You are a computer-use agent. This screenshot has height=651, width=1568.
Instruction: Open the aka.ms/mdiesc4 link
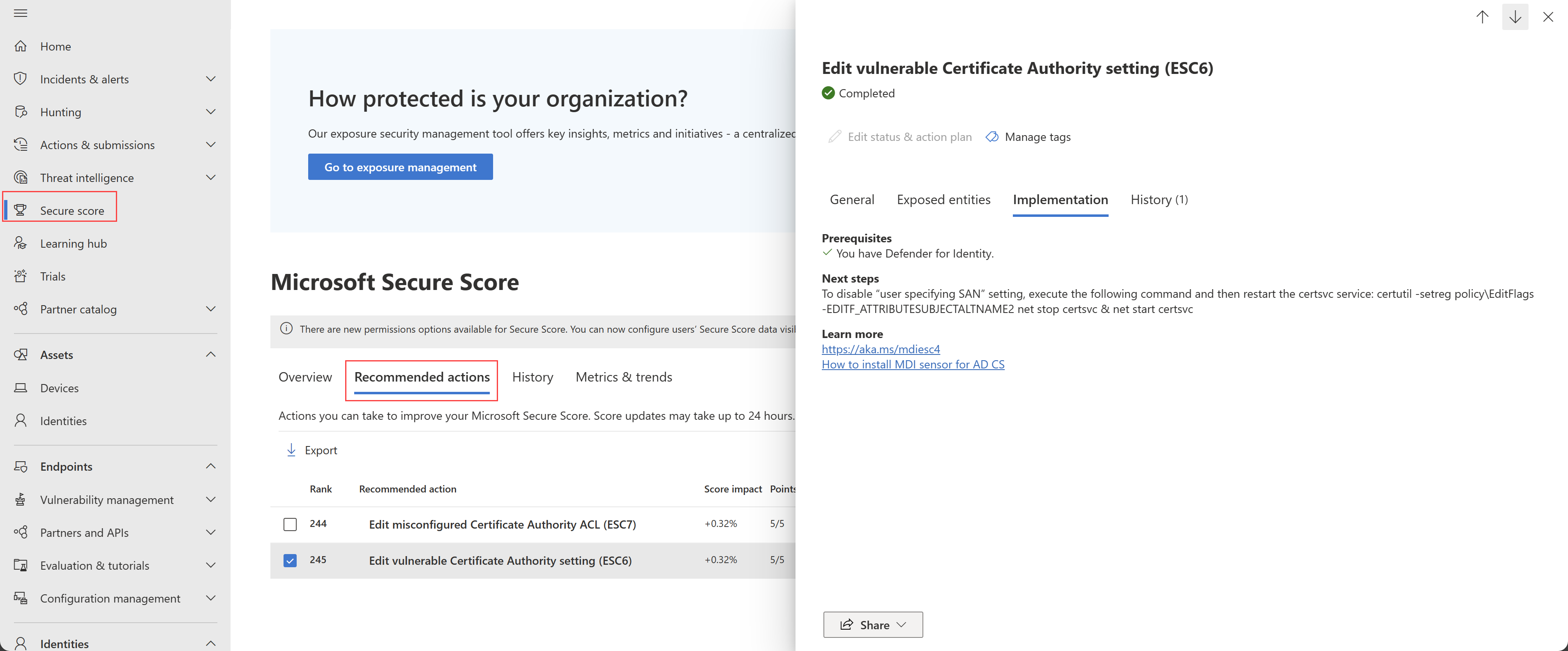pyautogui.click(x=880, y=349)
